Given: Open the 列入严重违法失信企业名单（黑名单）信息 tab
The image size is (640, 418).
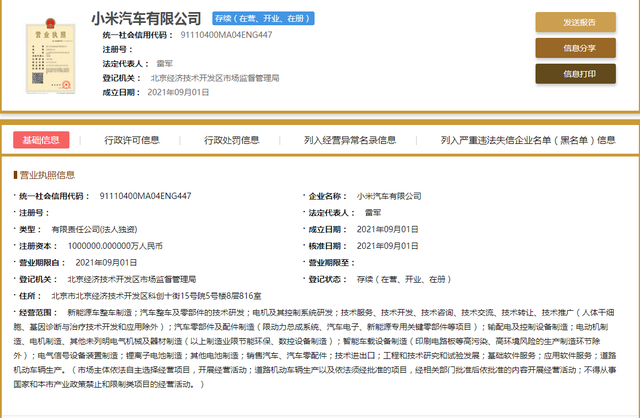Looking at the screenshot, I should (528, 140).
